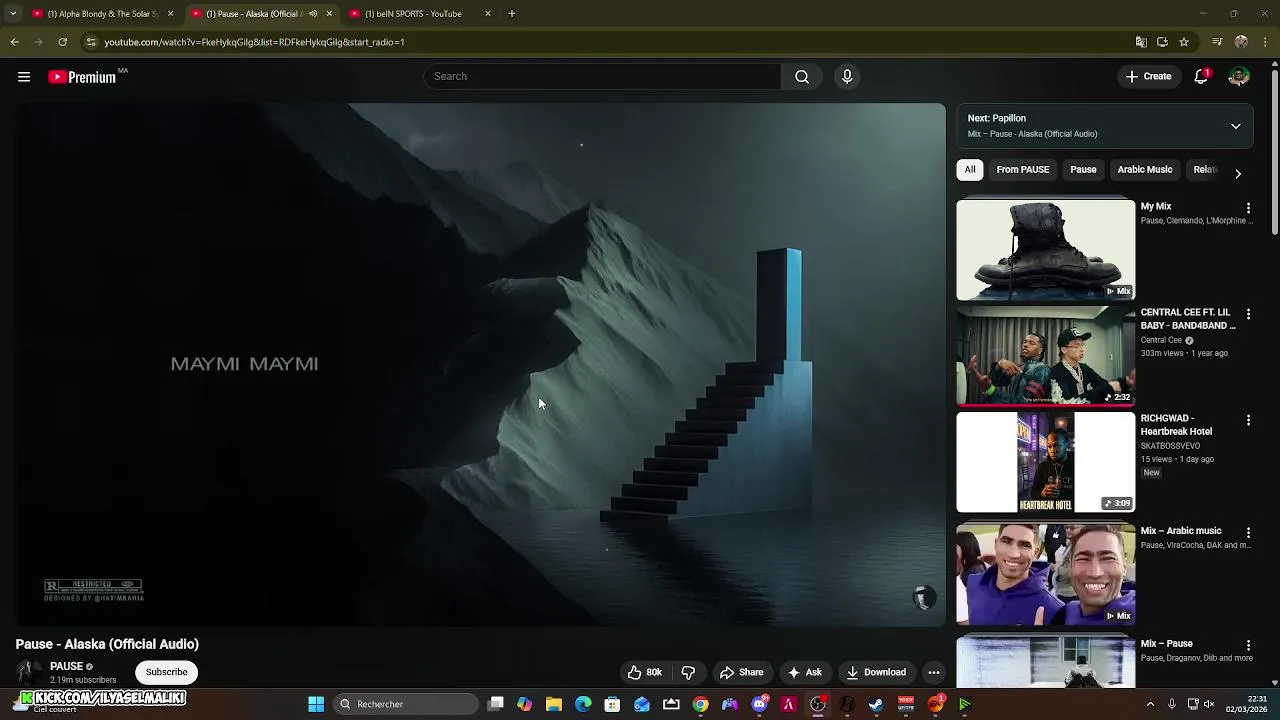The width and height of the screenshot is (1280, 720).
Task: Open the account avatar menu
Action: (1239, 77)
